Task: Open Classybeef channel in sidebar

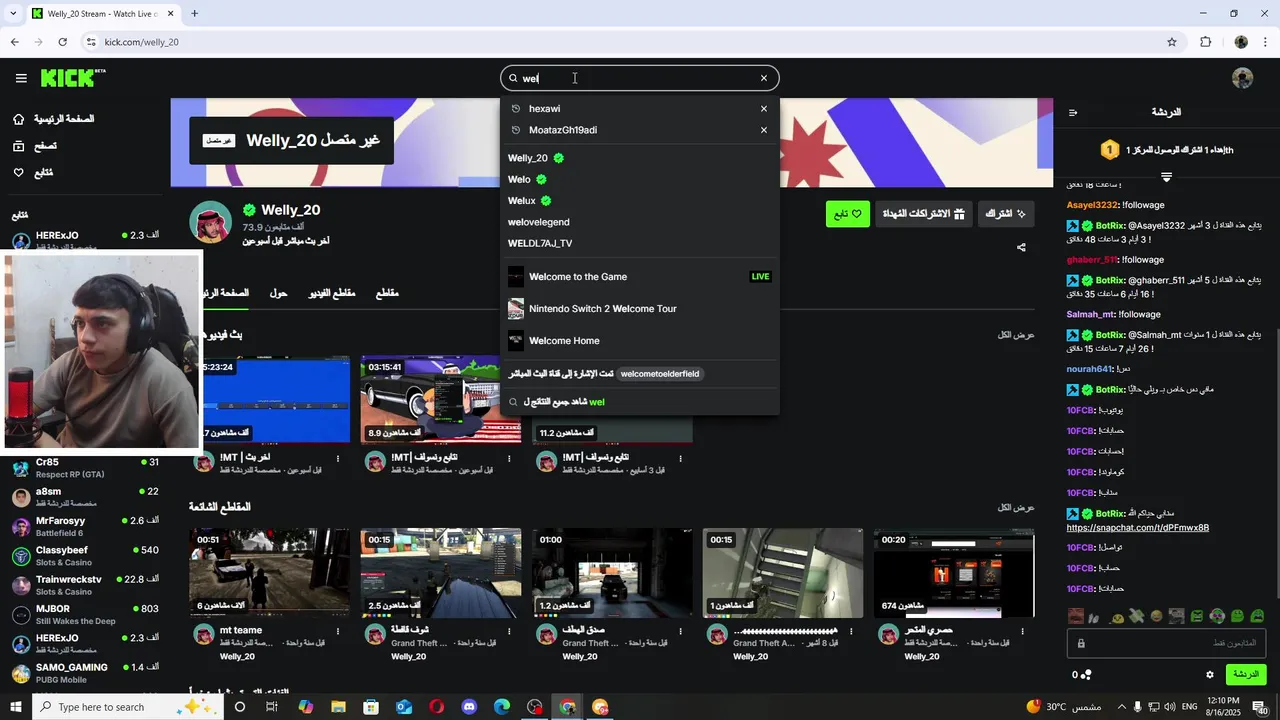Action: click(x=84, y=556)
